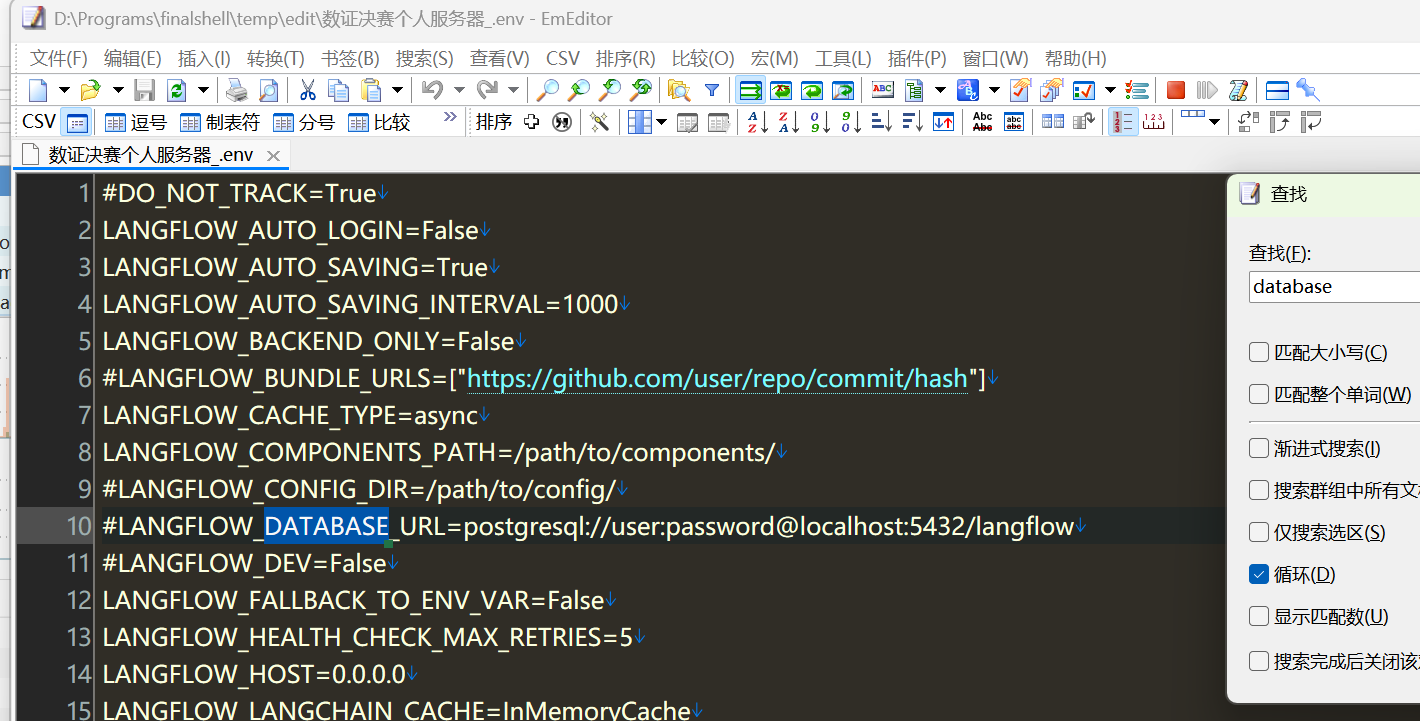
Task: Click the Undo arrow icon
Action: 432,90
